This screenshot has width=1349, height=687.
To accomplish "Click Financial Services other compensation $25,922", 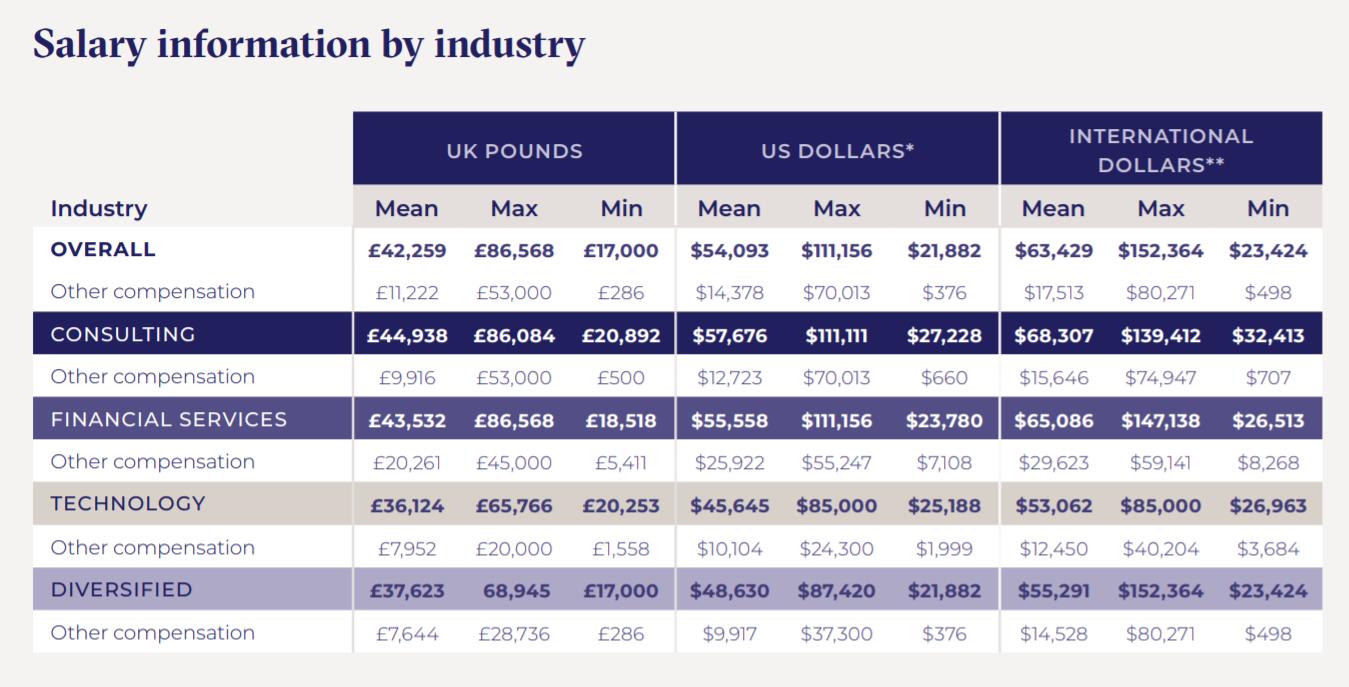I will click(729, 462).
